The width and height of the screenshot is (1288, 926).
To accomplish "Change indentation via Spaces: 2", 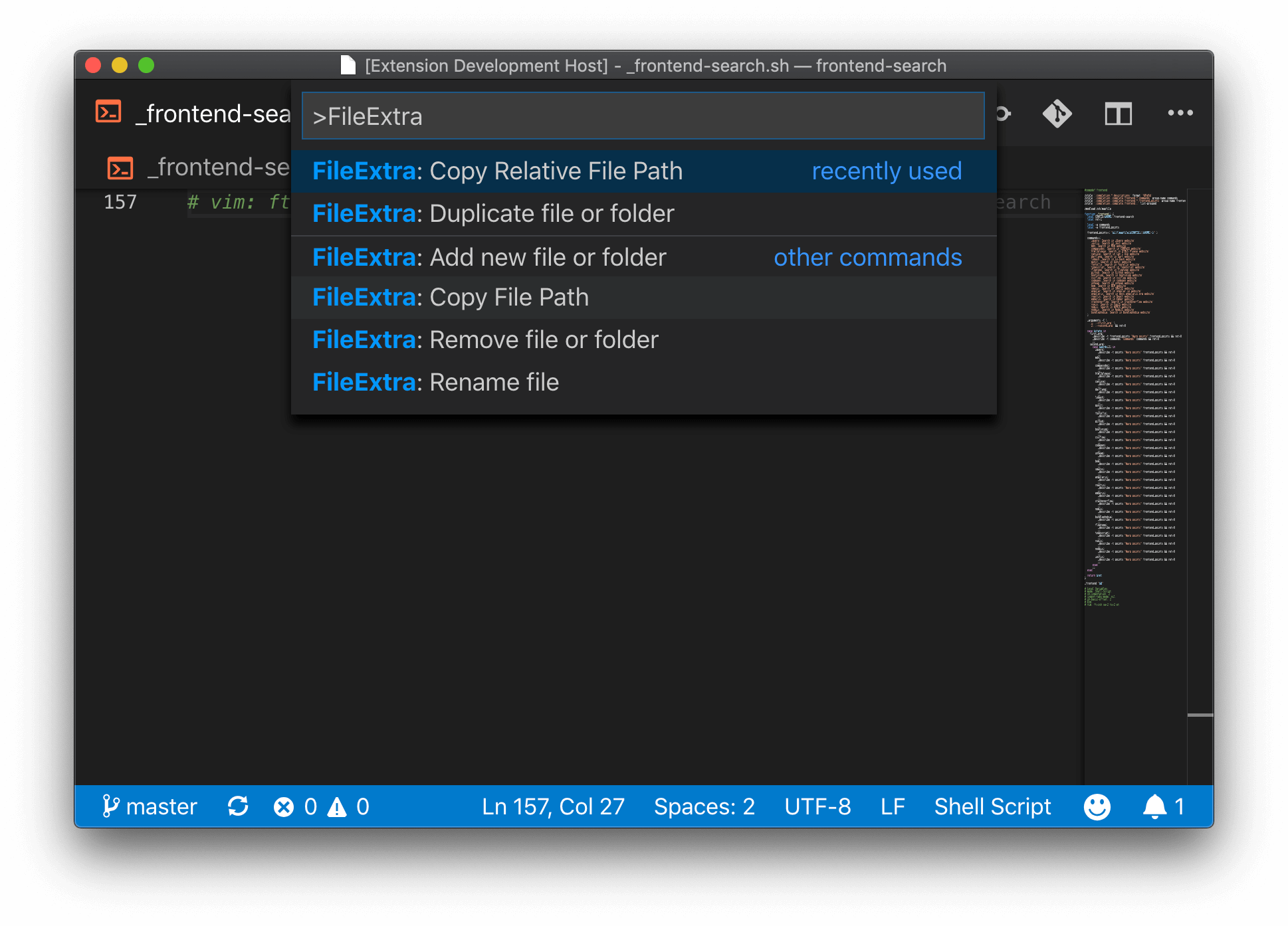I will [x=704, y=806].
